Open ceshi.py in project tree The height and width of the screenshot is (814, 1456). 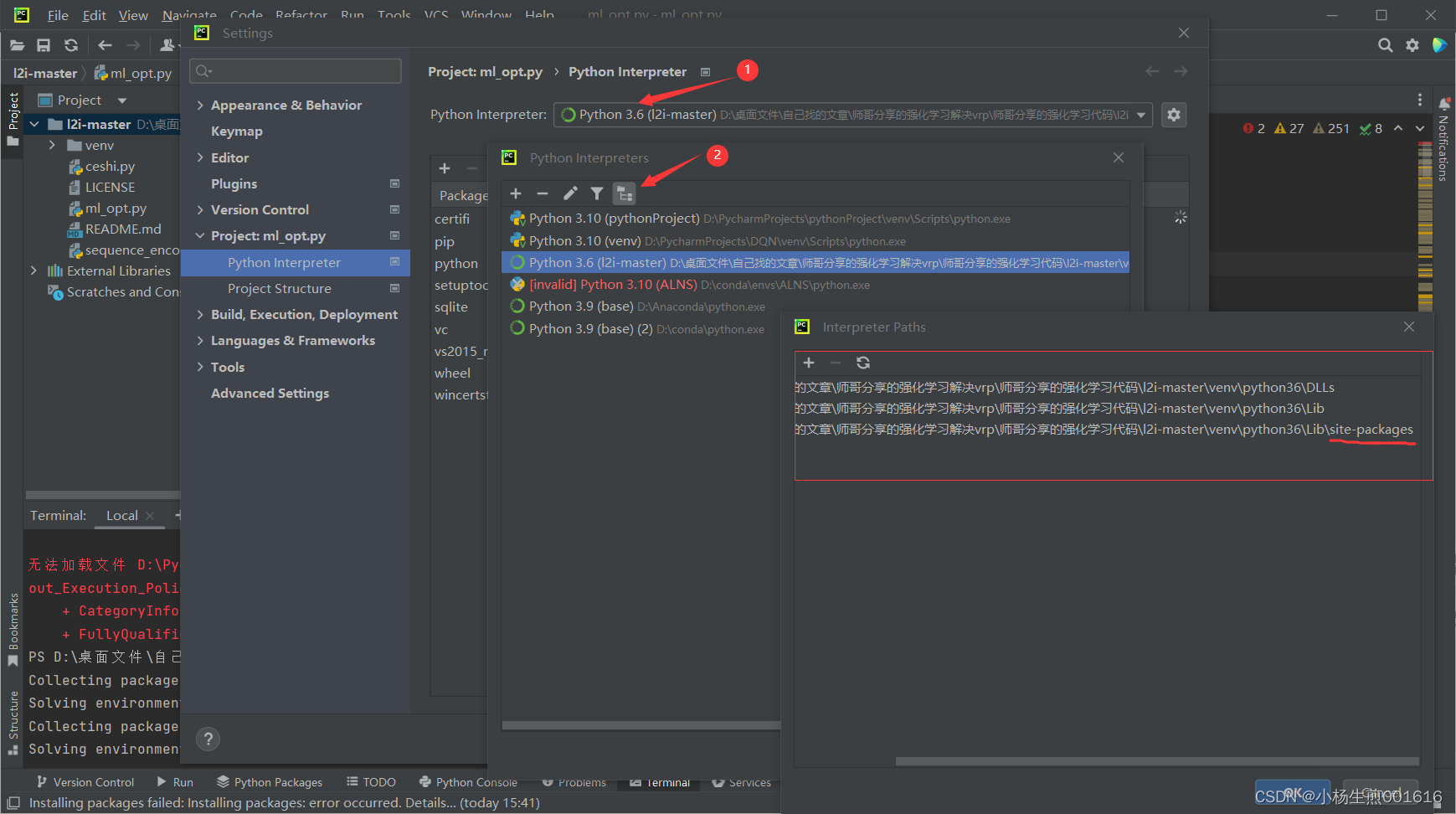click(x=110, y=167)
